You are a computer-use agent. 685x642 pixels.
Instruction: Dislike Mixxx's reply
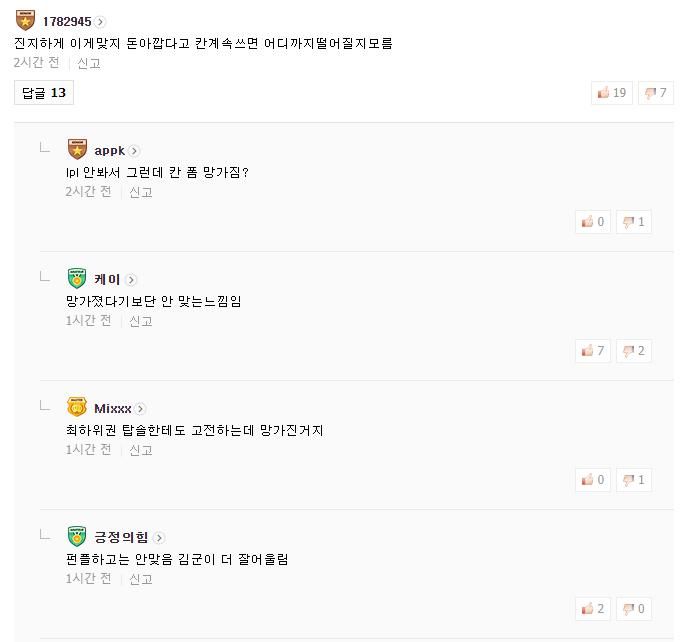(634, 480)
